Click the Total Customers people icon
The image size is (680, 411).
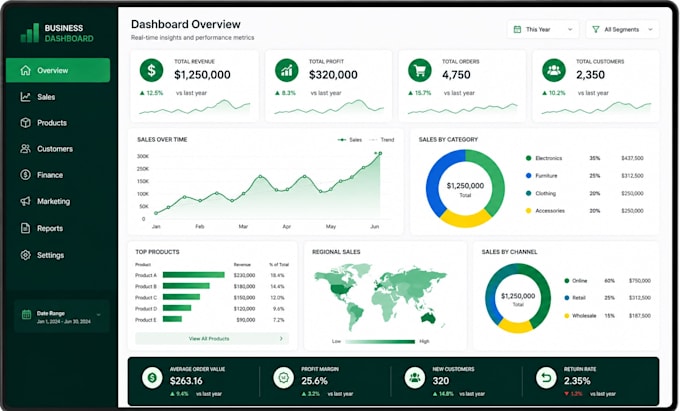pyautogui.click(x=554, y=70)
